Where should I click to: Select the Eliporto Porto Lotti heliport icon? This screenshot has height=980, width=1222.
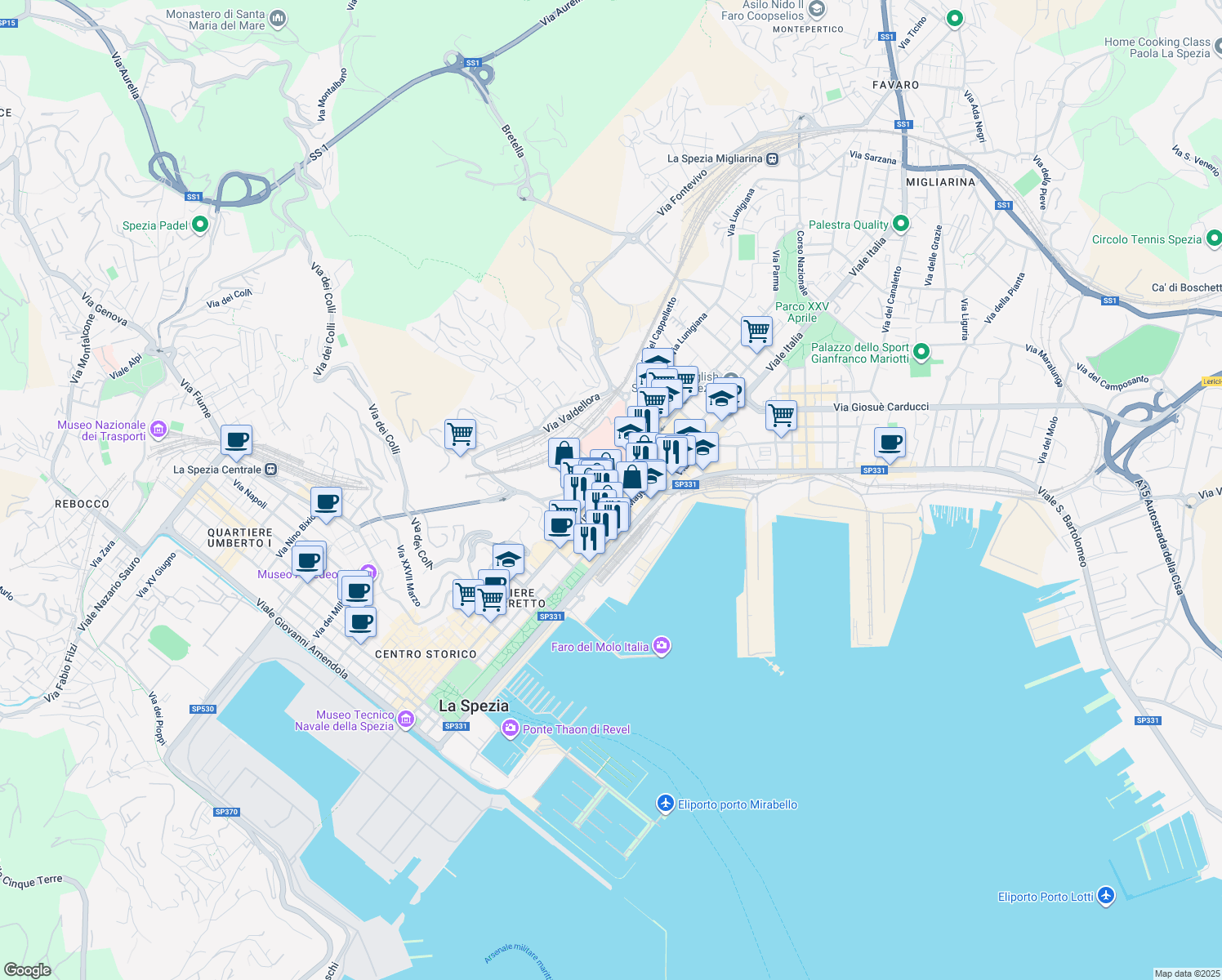pos(1105,895)
